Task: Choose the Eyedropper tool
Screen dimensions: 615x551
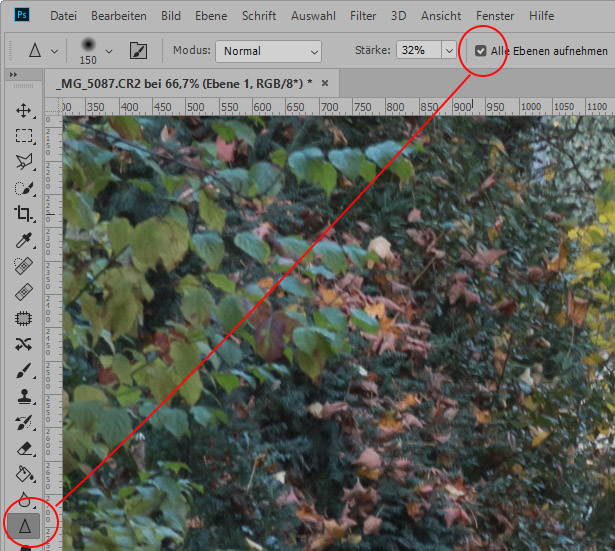Action: pos(24,240)
